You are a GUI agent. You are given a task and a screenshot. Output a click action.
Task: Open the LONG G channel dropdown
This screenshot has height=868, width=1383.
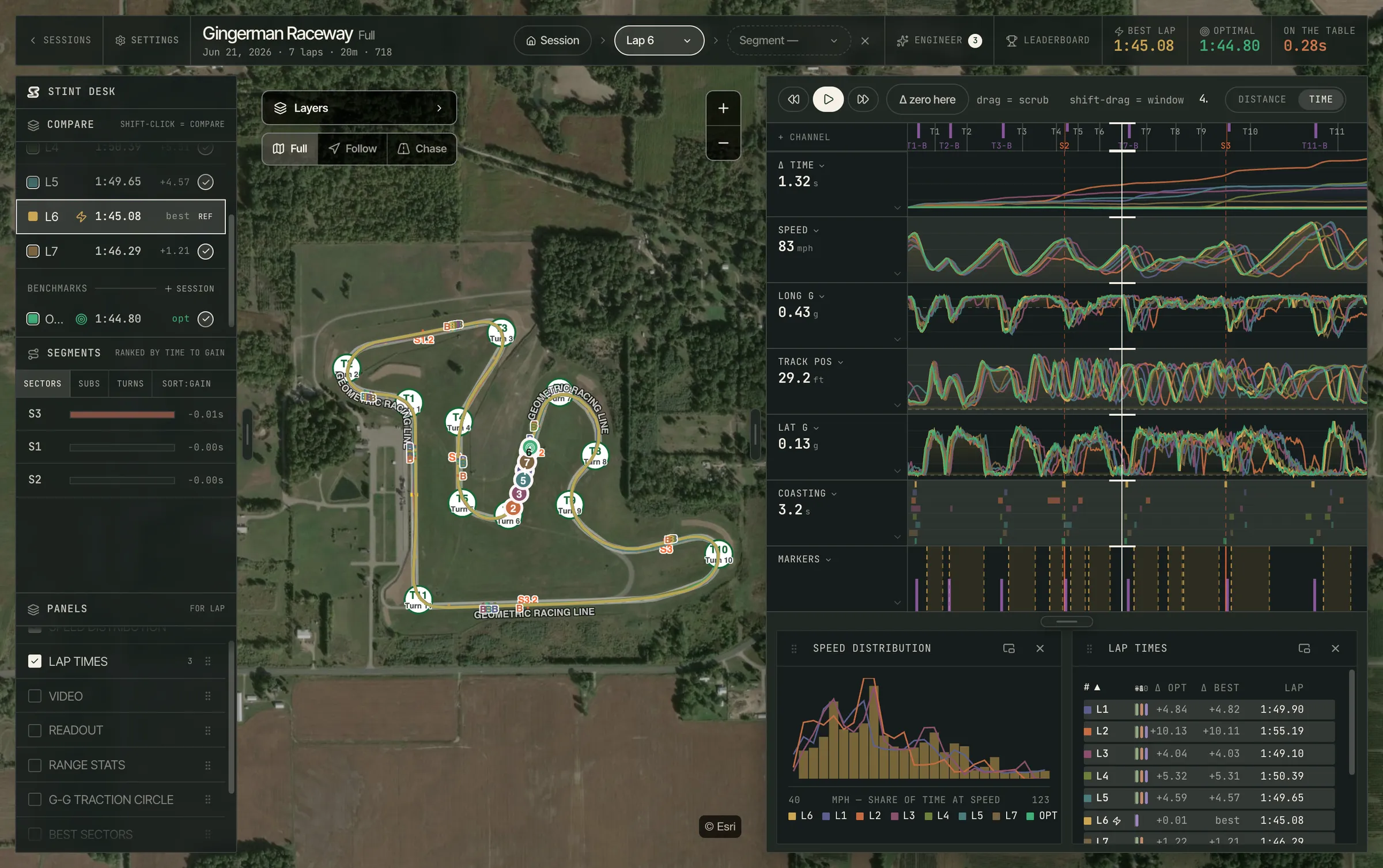tap(802, 296)
